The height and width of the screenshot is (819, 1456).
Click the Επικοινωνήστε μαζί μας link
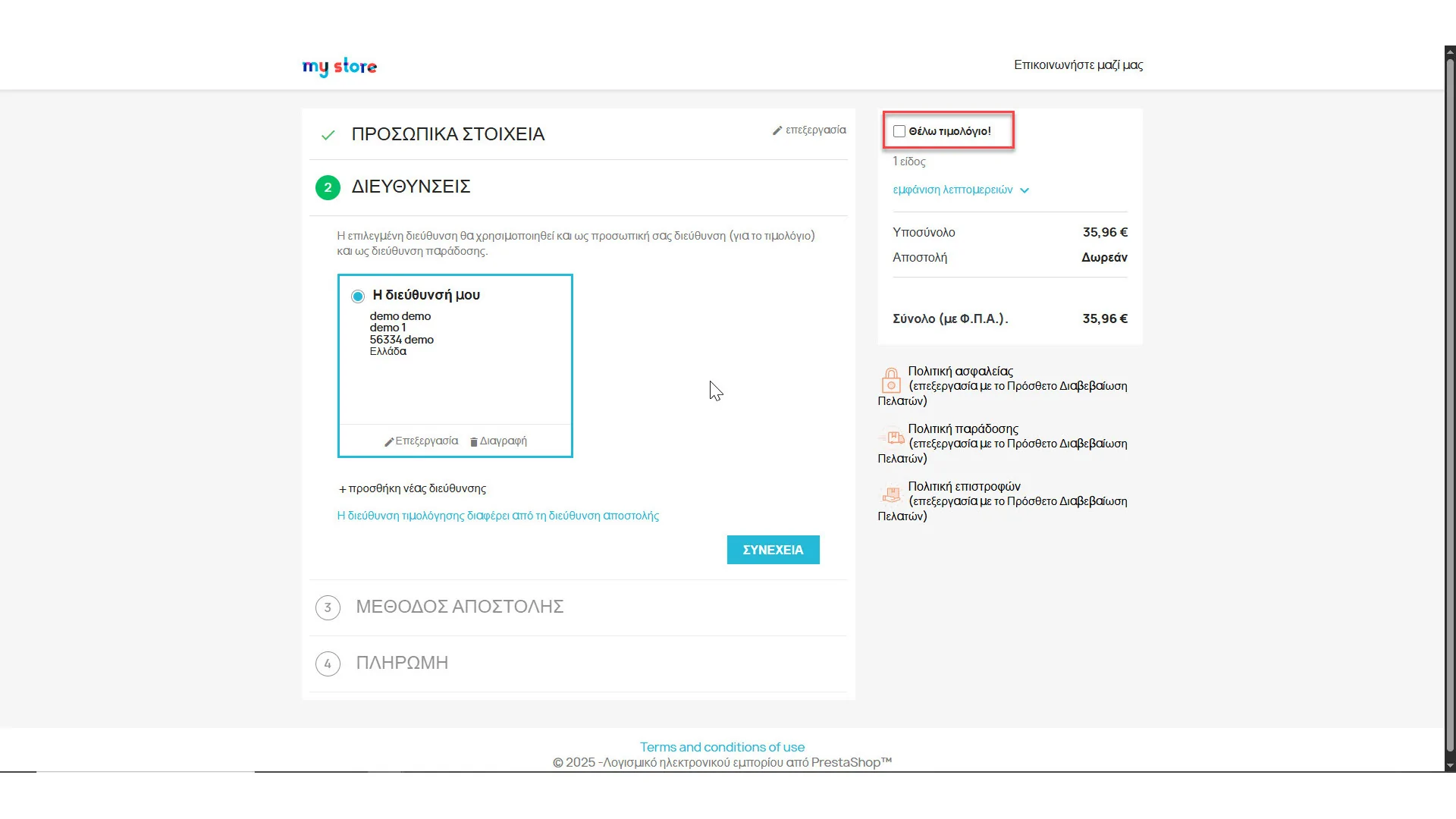coord(1078,65)
